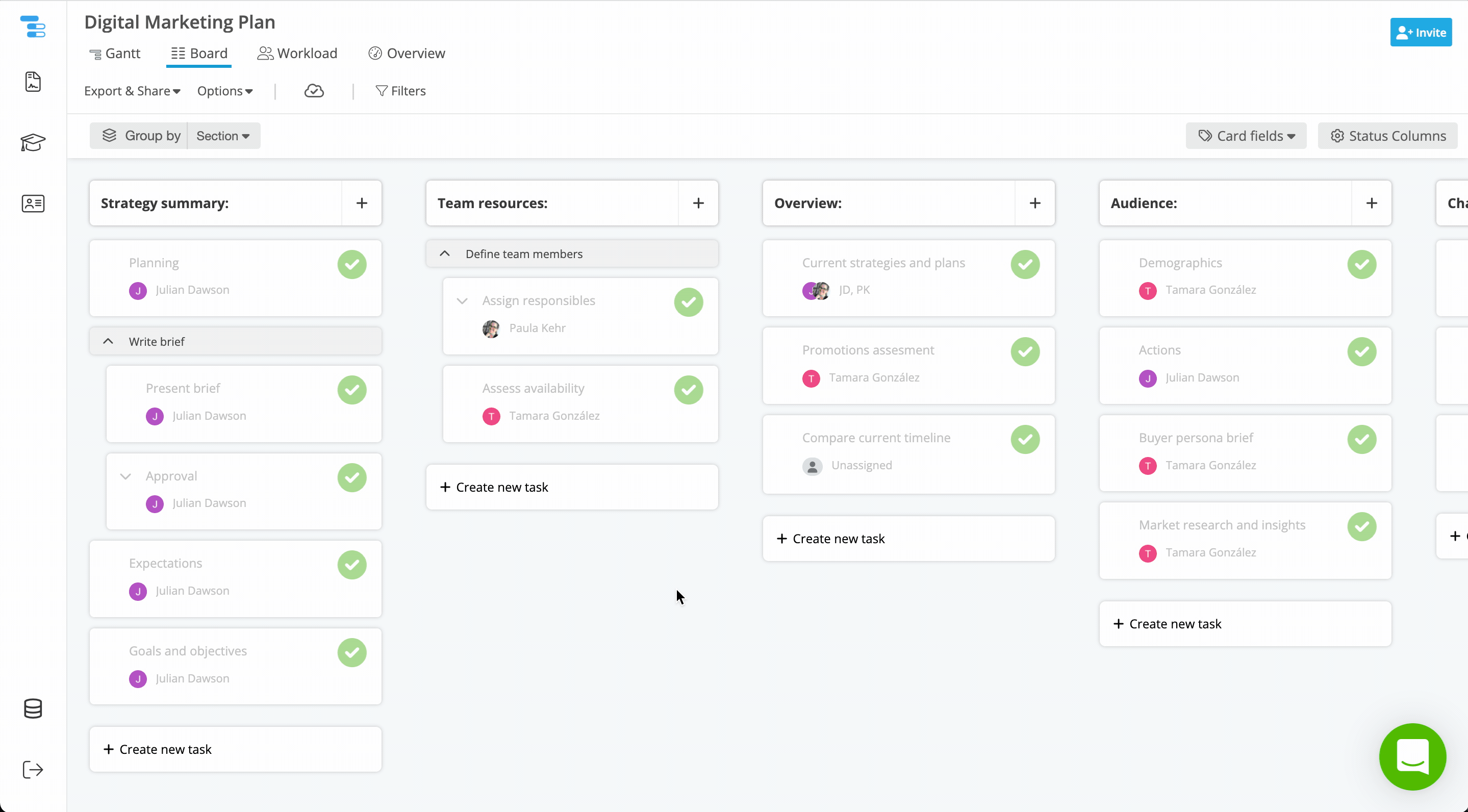Click the cloud sync status icon
This screenshot has height=812, width=1468.
tap(314, 91)
